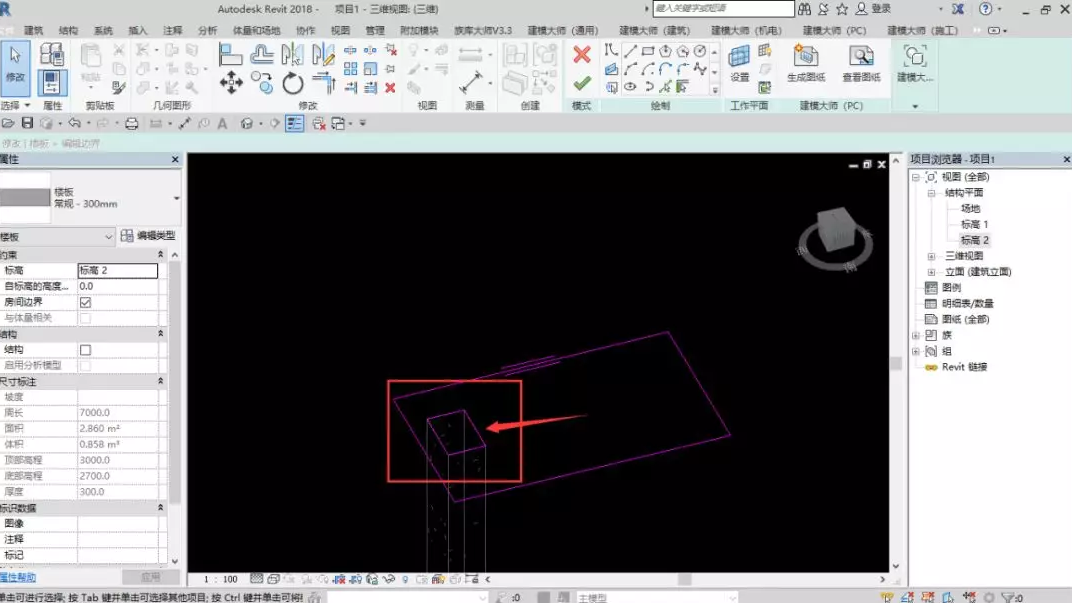Switch to the 视图 (View) ribbon tab
1072x603 pixels.
click(x=340, y=31)
